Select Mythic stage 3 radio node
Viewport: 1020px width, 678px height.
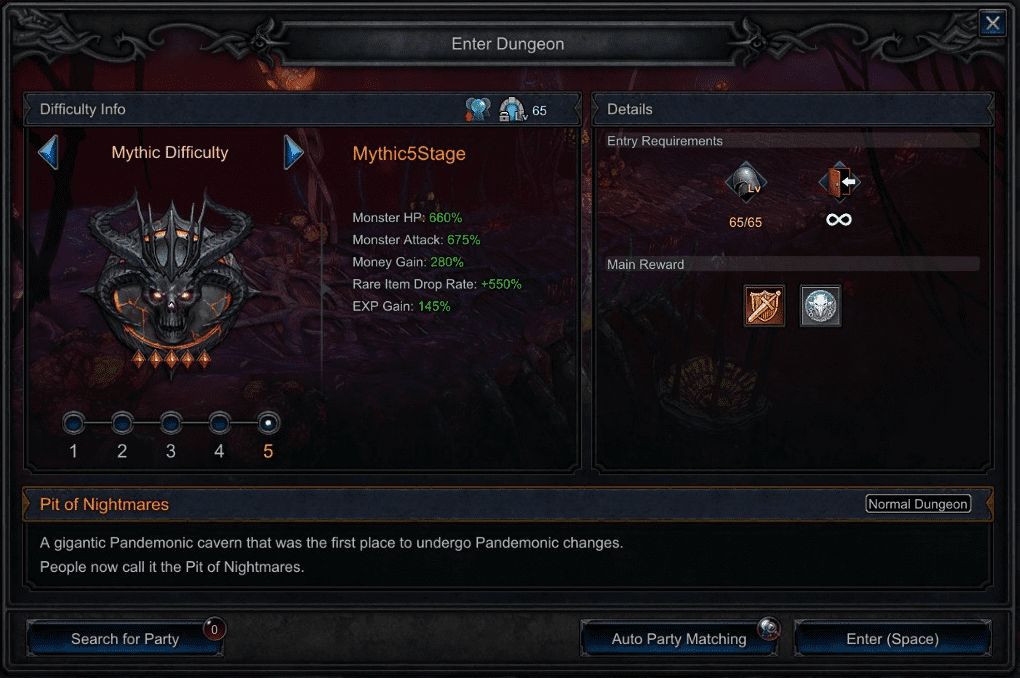click(170, 424)
